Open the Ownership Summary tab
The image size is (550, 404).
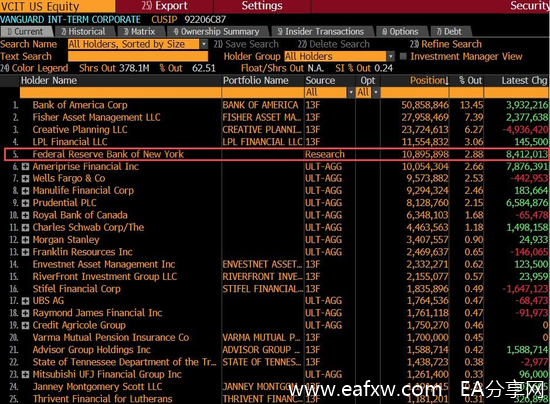click(217, 32)
